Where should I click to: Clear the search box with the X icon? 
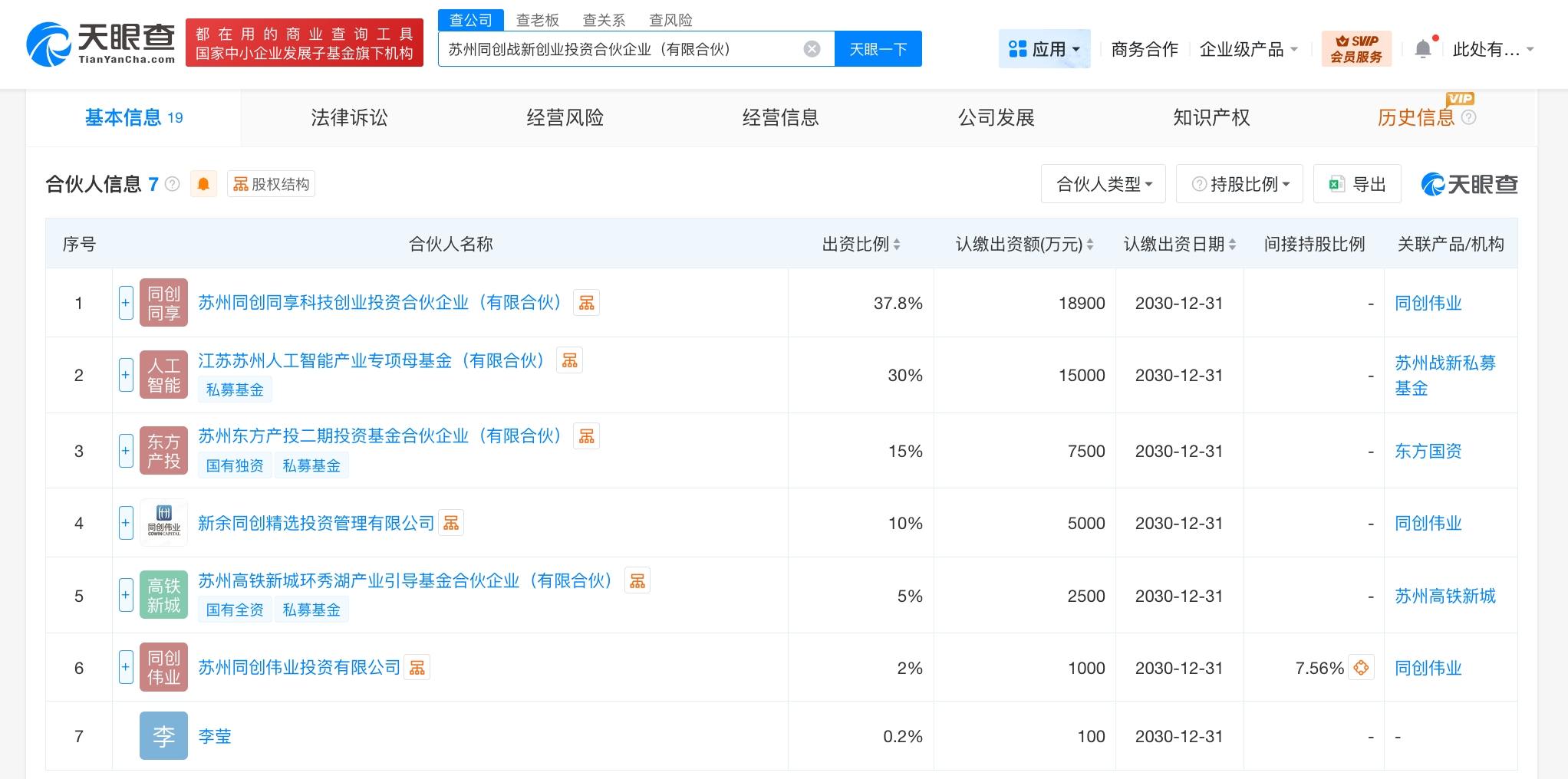coord(812,49)
